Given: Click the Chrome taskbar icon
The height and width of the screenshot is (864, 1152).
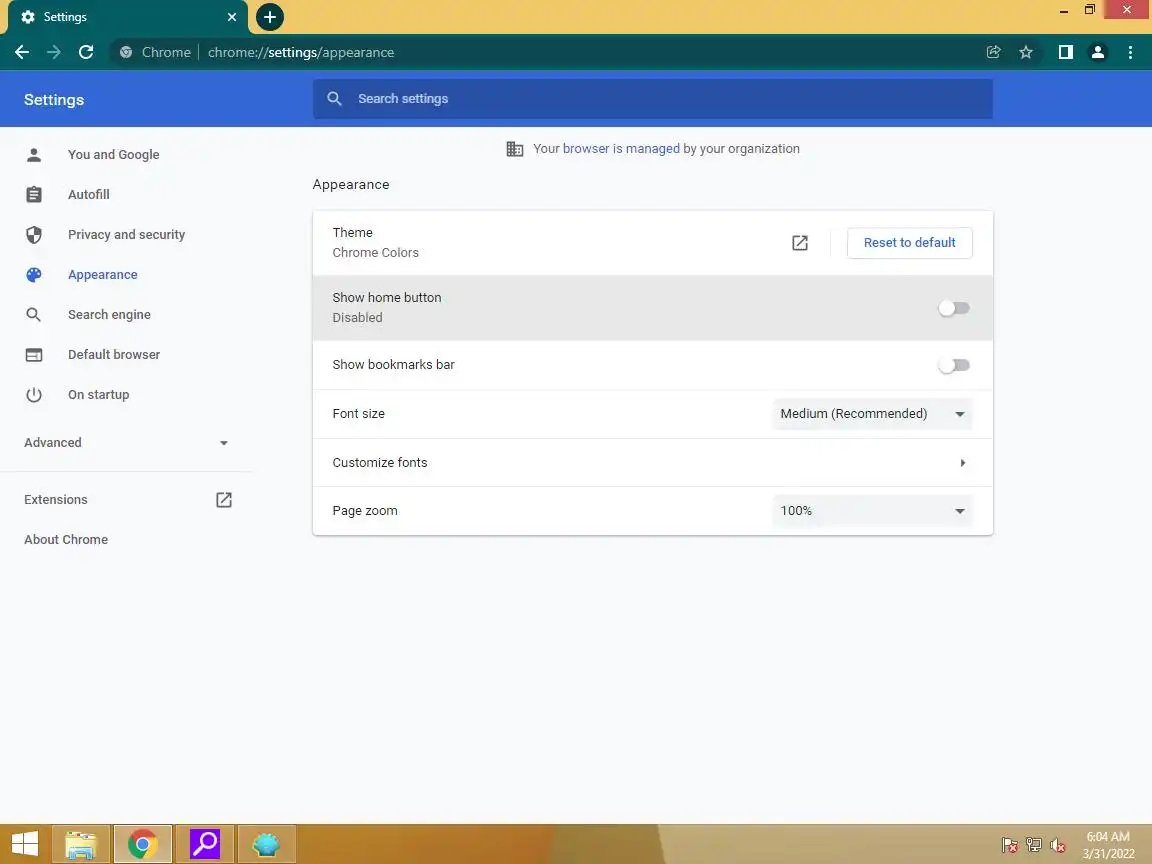Looking at the screenshot, I should tap(143, 844).
